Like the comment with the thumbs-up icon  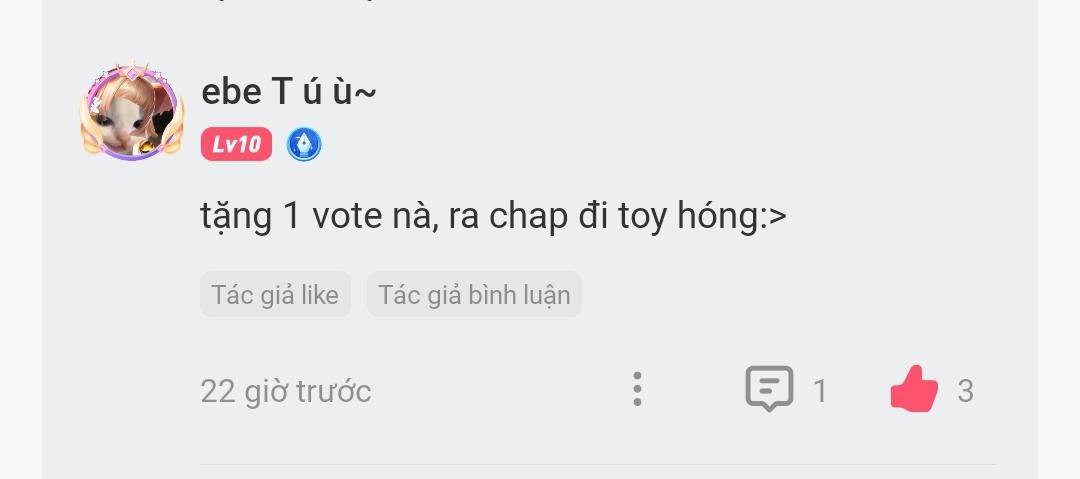click(x=914, y=389)
